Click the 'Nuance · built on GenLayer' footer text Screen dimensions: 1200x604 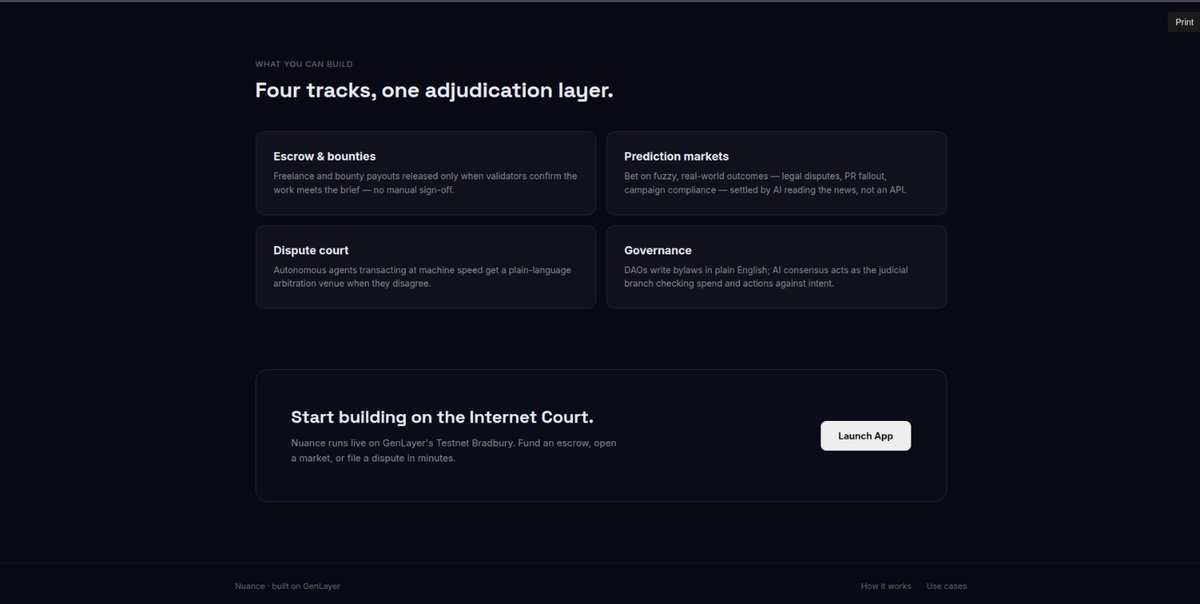pos(288,586)
